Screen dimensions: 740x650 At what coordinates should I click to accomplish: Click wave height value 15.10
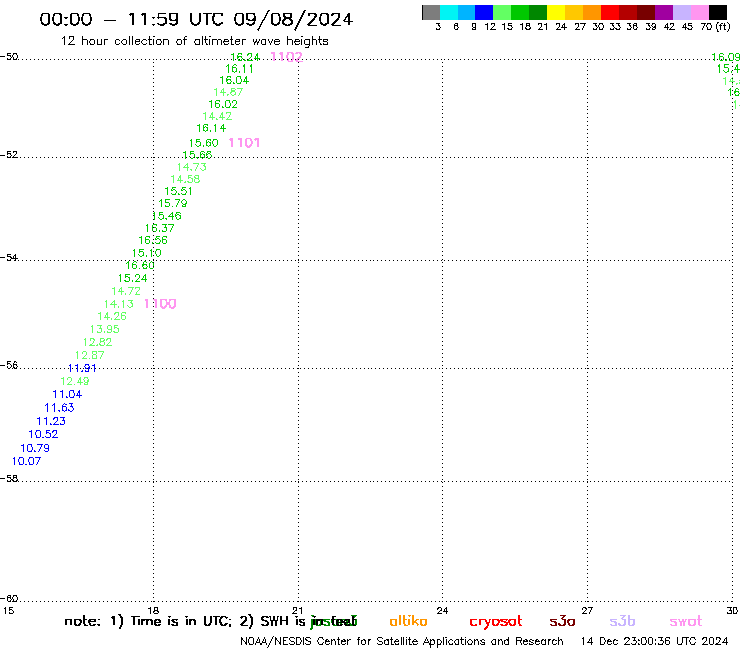point(147,253)
